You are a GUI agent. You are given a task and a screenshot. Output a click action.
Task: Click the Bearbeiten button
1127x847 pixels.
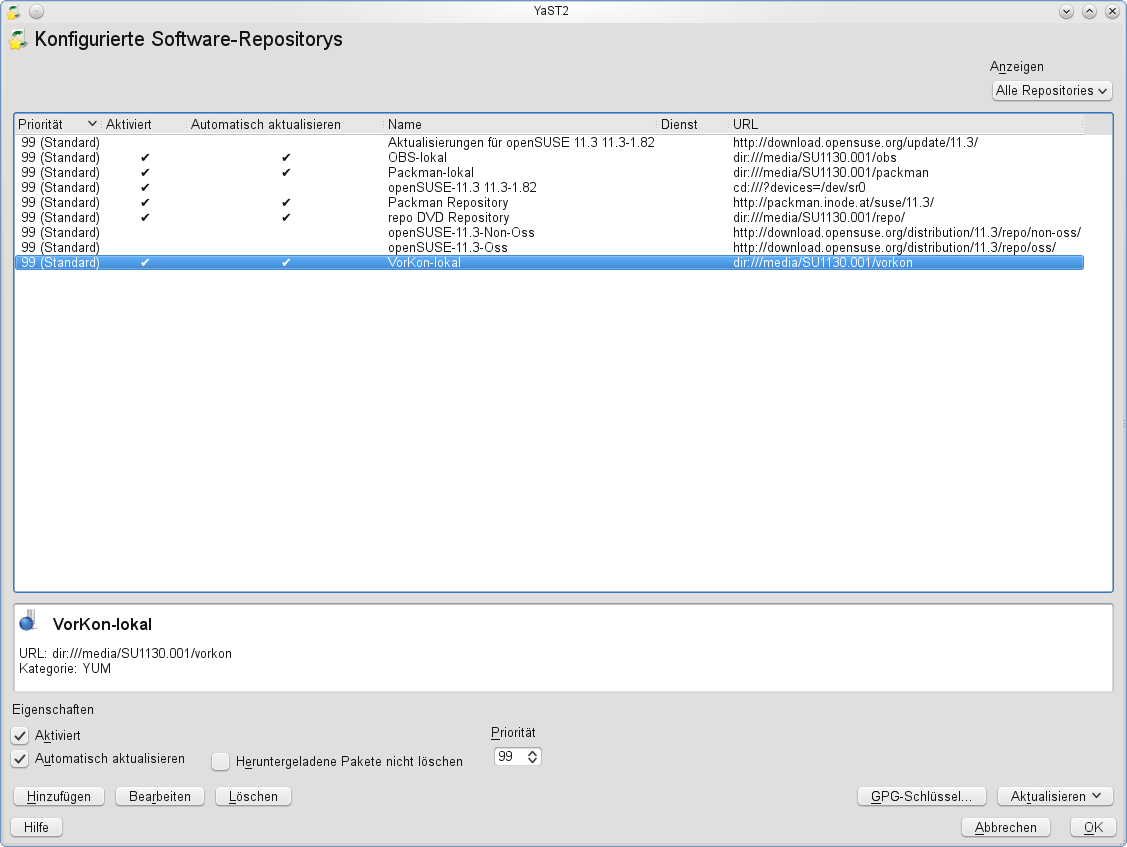pyautogui.click(x=160, y=796)
